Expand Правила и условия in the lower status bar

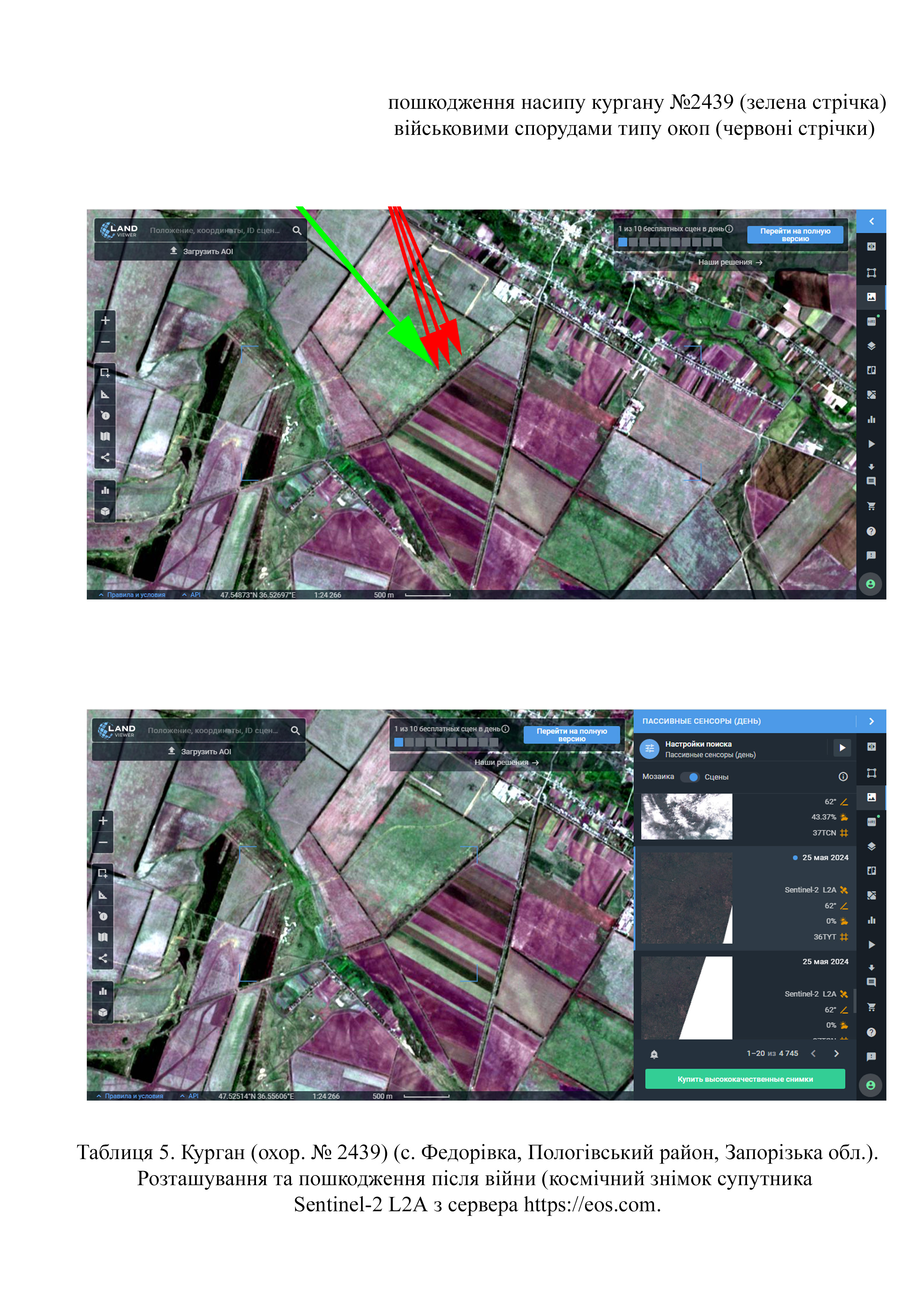(130, 1096)
